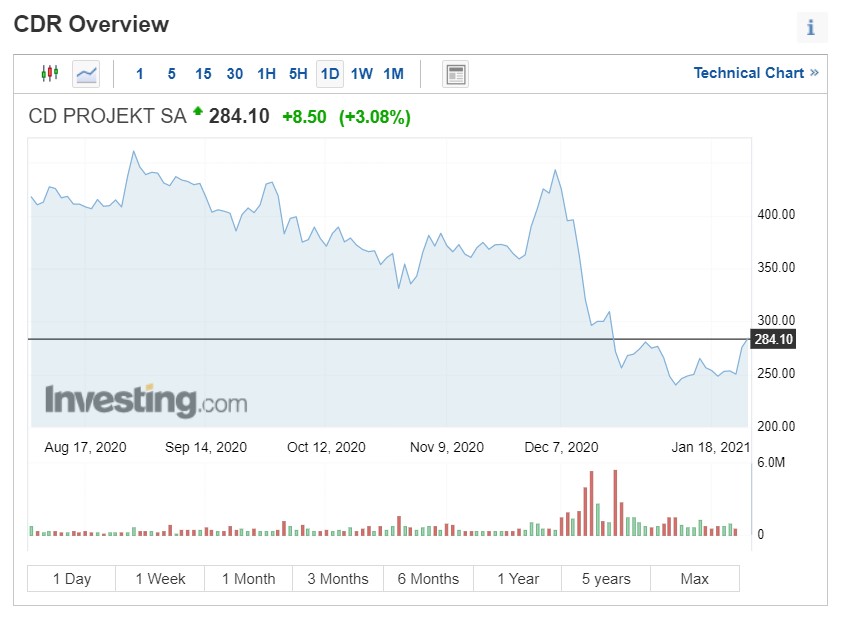This screenshot has width=842, height=628.
Task: Click the CD PROJEKT SA stock name
Action: tap(107, 116)
